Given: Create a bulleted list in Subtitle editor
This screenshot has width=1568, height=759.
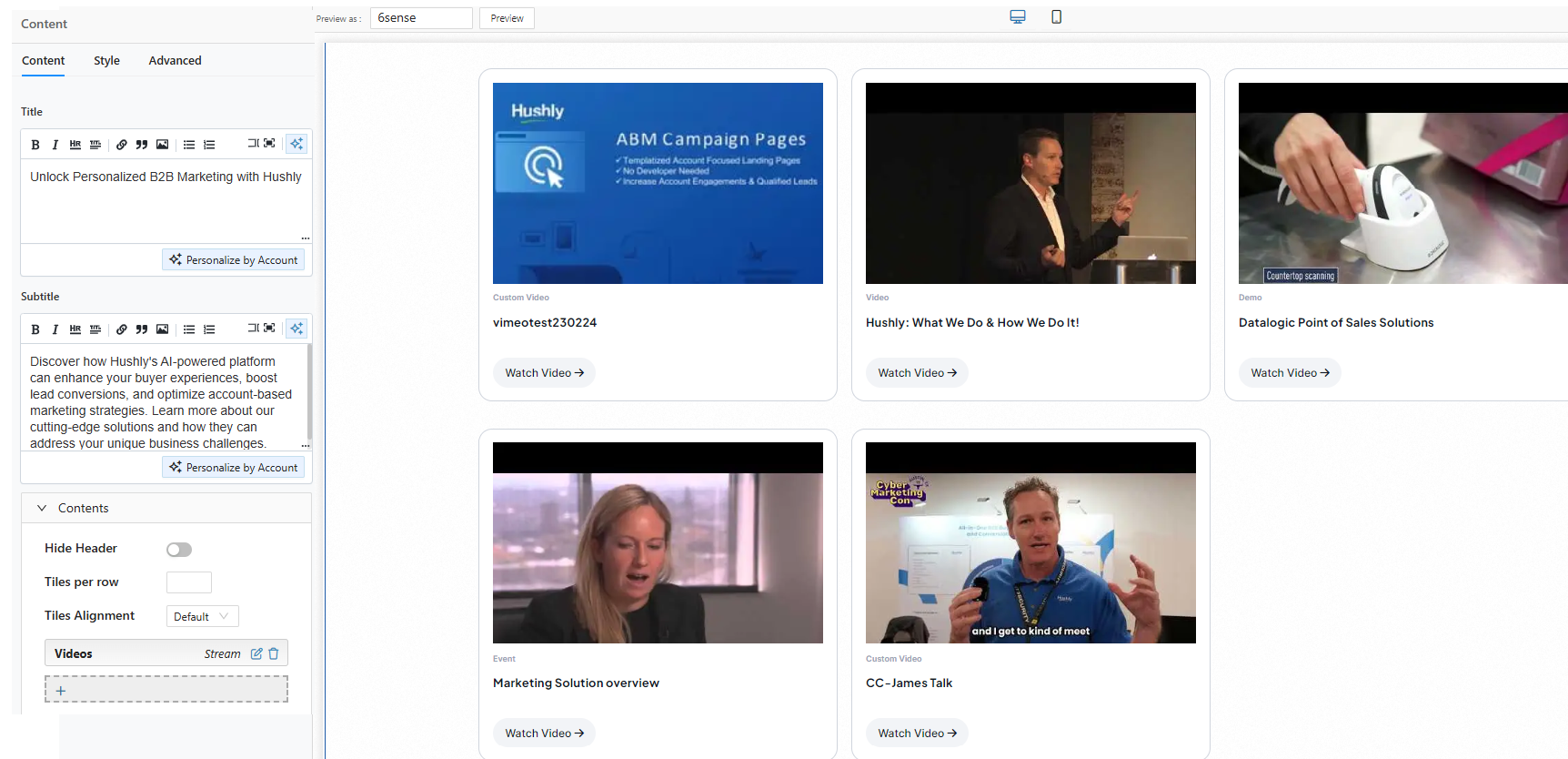Looking at the screenshot, I should click(189, 329).
